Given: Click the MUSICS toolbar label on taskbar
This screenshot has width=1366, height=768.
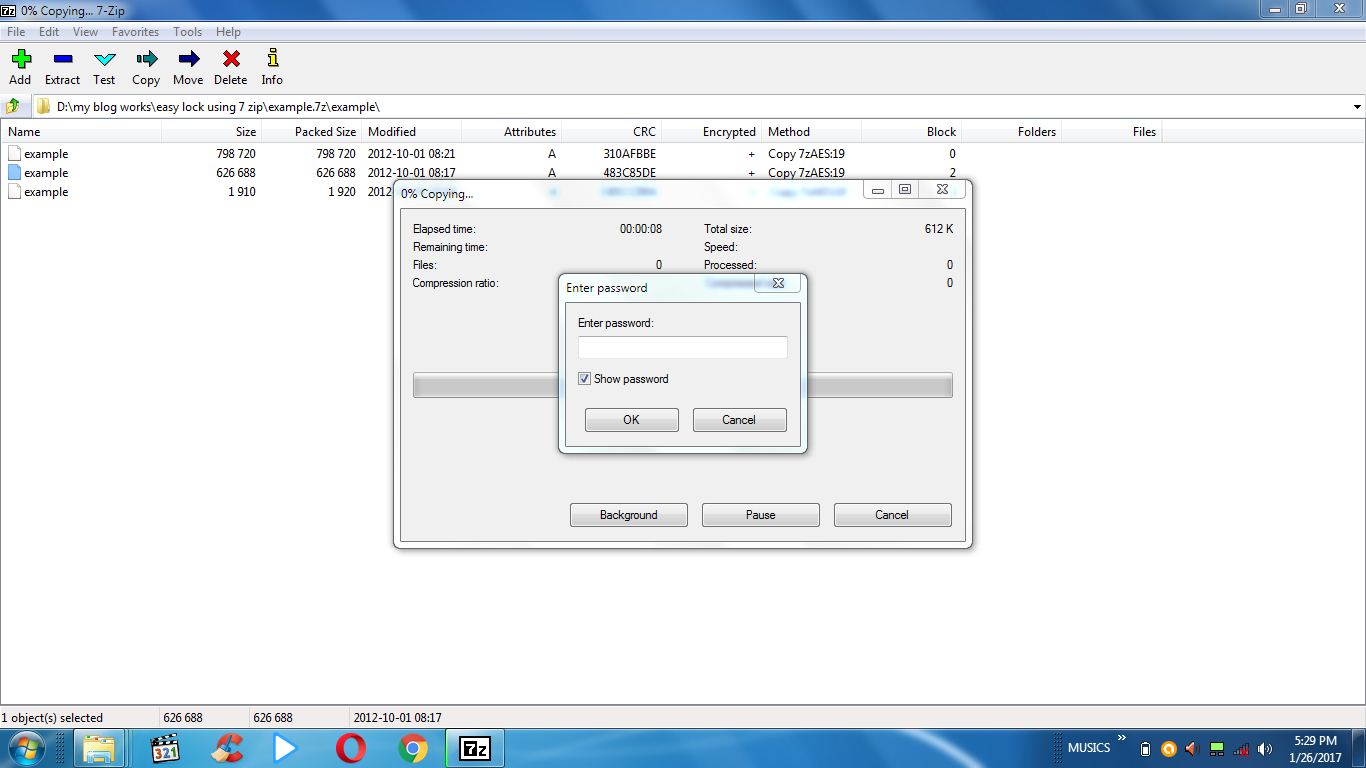Looking at the screenshot, I should point(1089,748).
